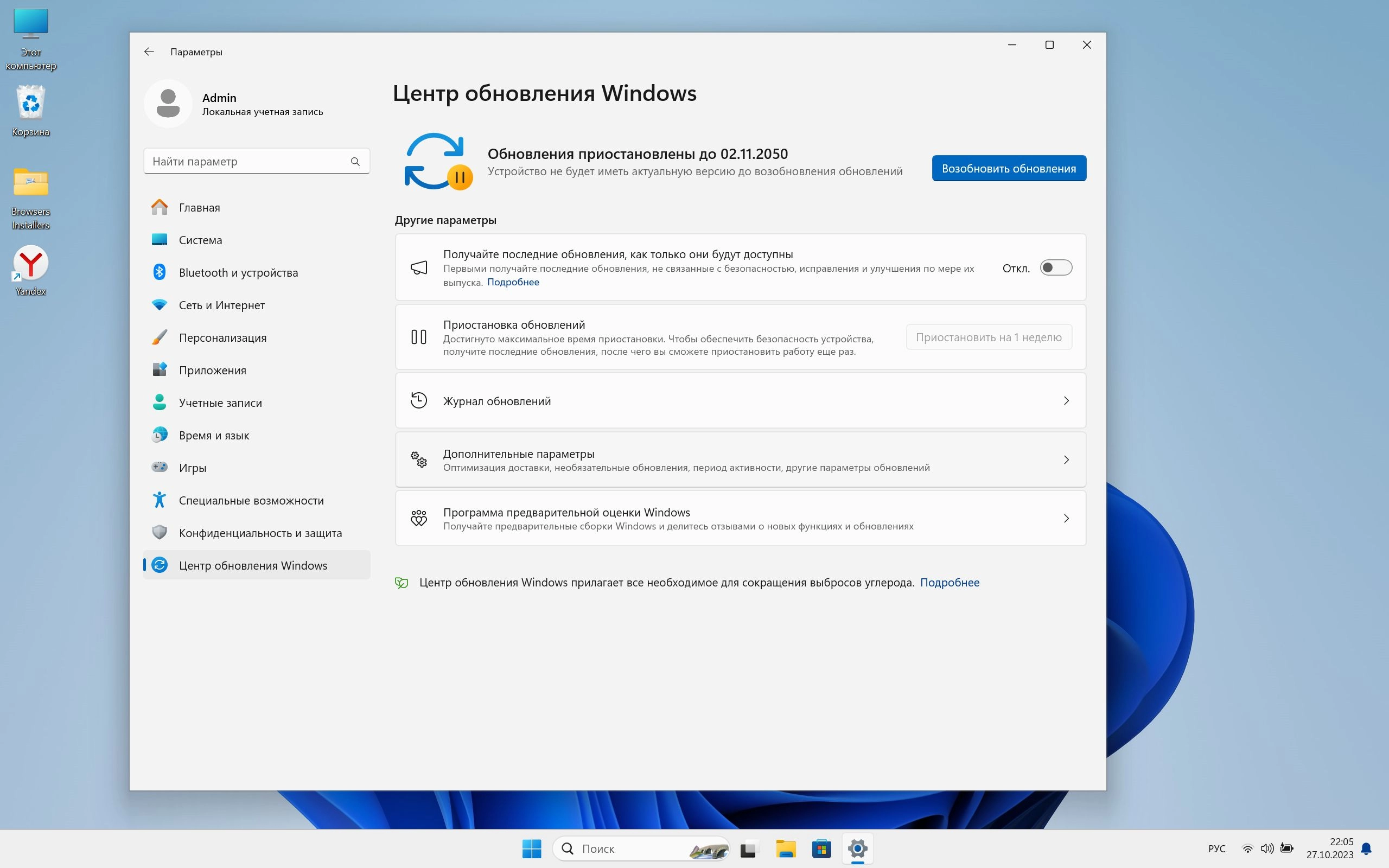This screenshot has width=1389, height=868.
Task: Click Возобновить обновления button
Action: pos(1009,168)
